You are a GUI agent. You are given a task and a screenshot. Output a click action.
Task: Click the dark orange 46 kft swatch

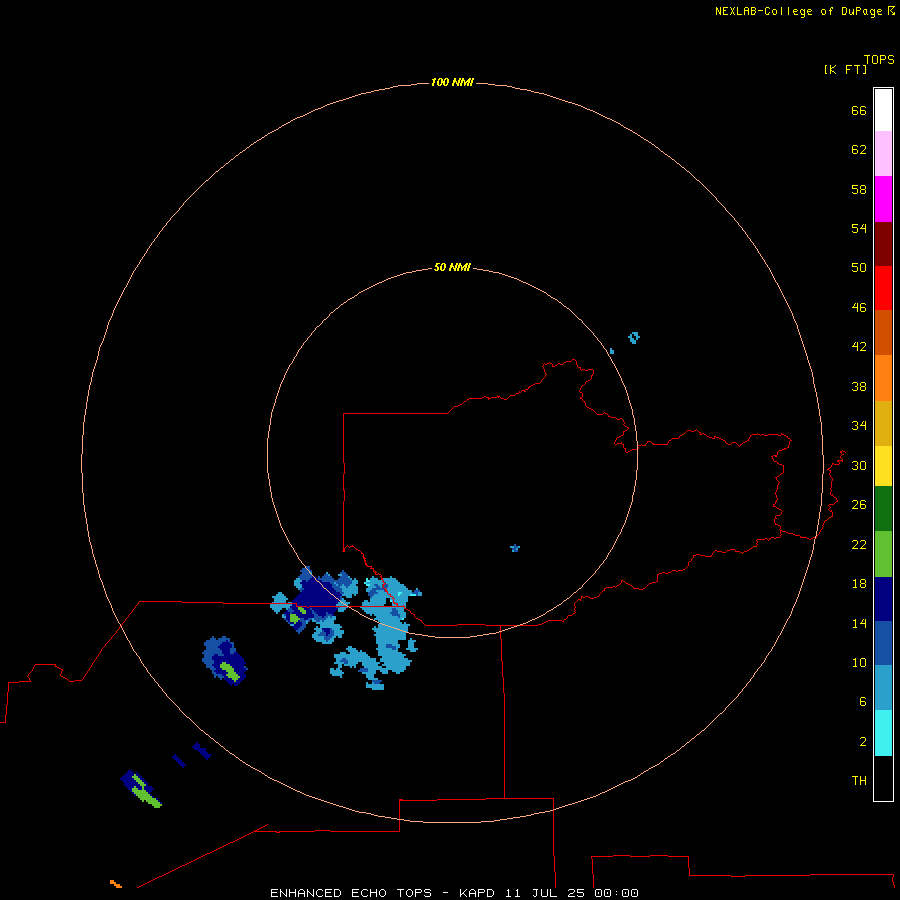coord(883,332)
